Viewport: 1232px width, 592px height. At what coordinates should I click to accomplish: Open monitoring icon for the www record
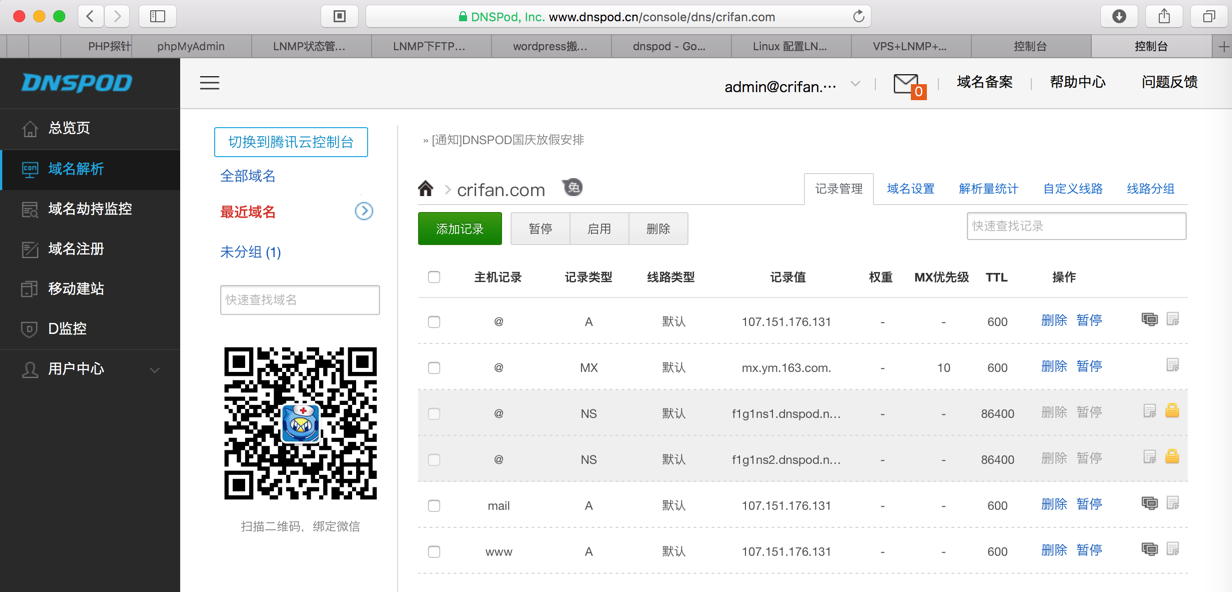[1150, 550]
